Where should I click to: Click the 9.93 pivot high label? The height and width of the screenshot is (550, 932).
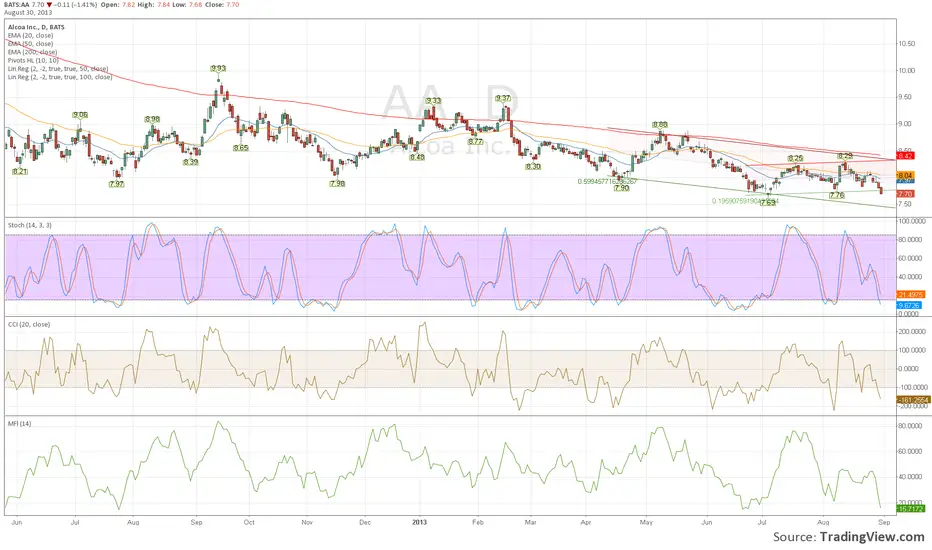[x=218, y=69]
